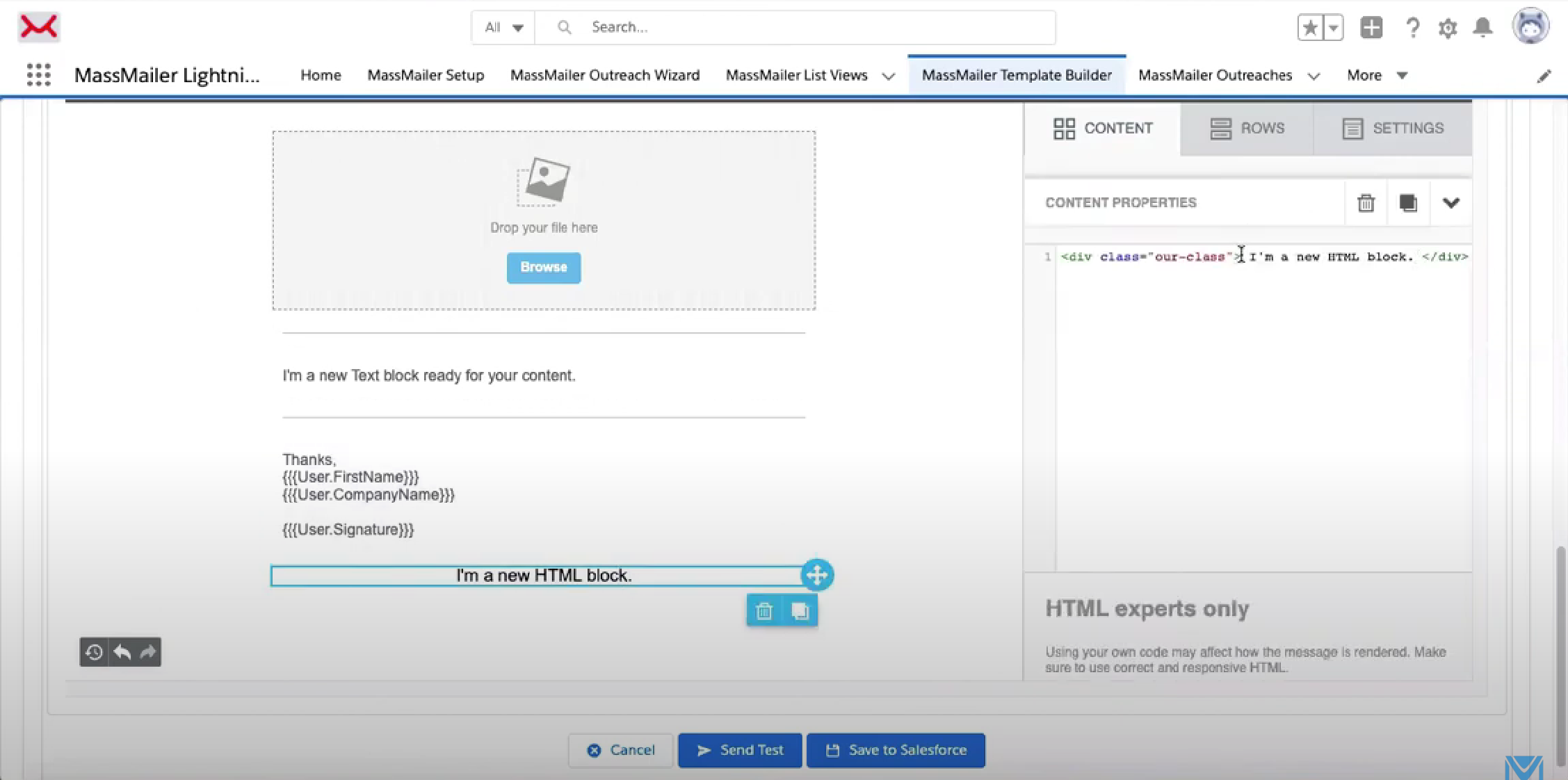Image resolution: width=1568 pixels, height=780 pixels.
Task: Open the favorites list dropdown arrow
Action: point(1334,28)
